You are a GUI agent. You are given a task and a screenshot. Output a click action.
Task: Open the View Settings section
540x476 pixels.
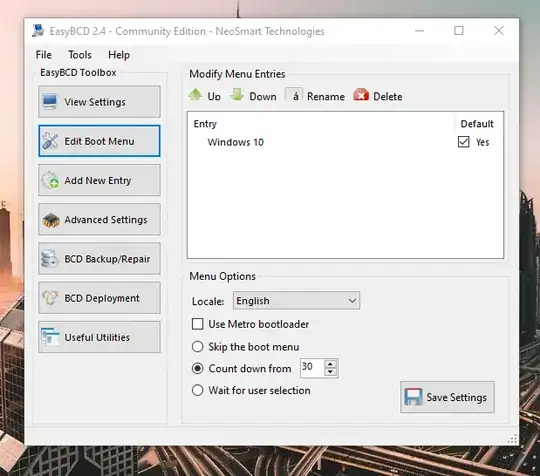pos(99,102)
